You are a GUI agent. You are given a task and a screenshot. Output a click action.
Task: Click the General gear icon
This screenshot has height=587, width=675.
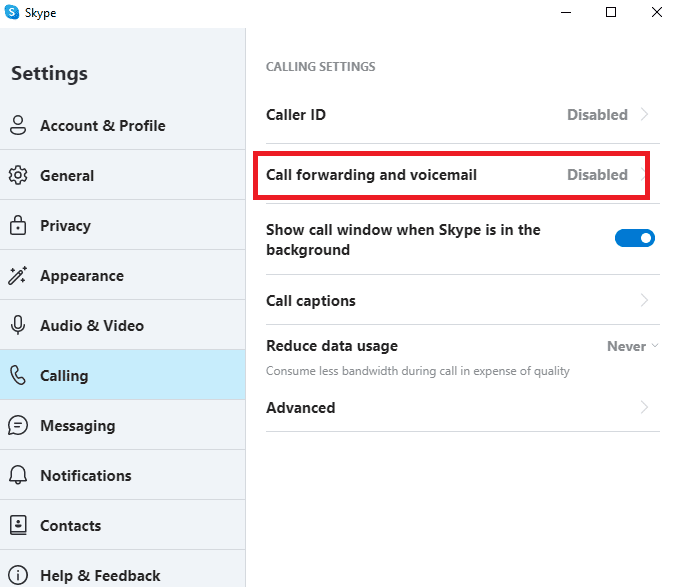pyautogui.click(x=18, y=175)
